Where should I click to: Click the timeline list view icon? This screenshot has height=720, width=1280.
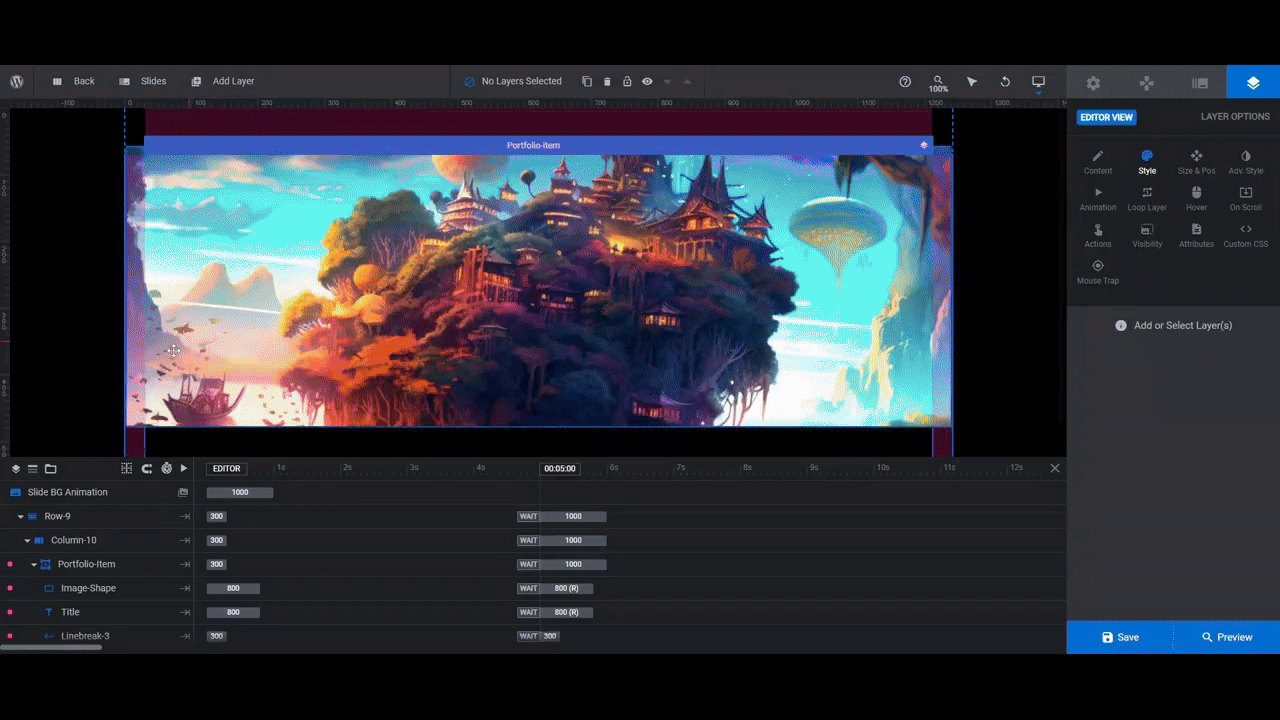point(33,468)
